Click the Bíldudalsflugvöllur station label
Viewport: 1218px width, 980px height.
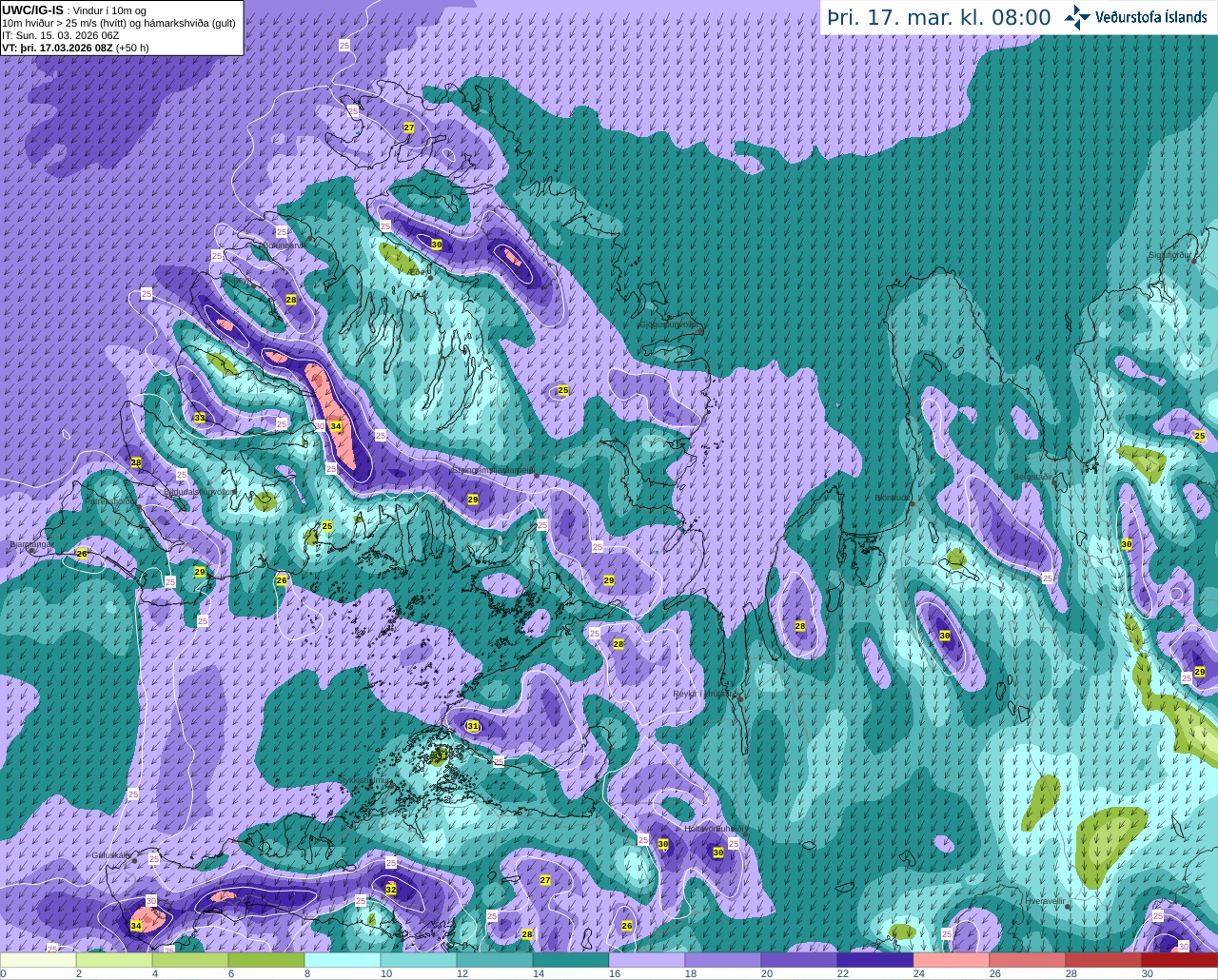[201, 492]
